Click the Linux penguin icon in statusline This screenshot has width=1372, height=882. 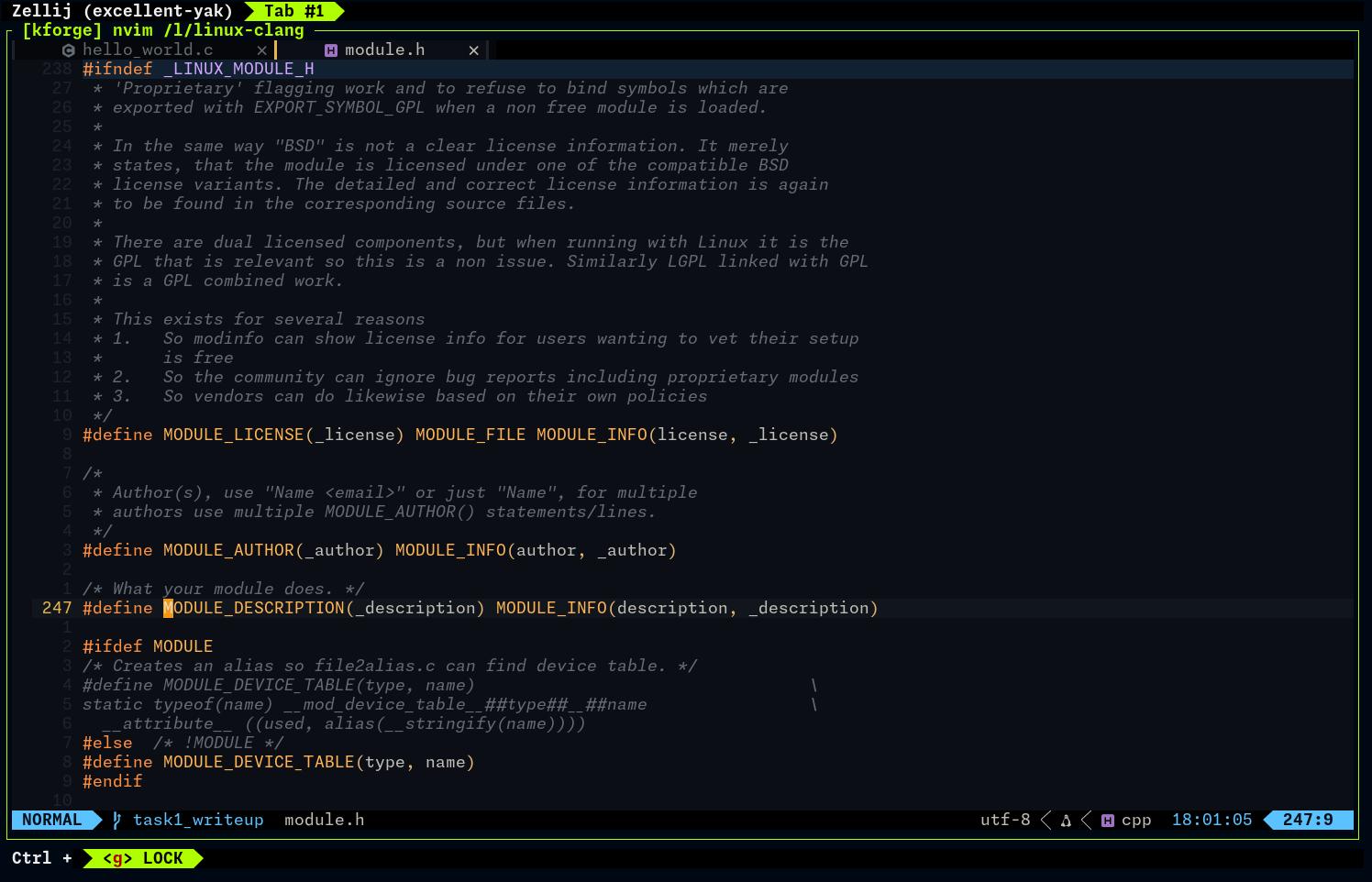click(x=1066, y=821)
